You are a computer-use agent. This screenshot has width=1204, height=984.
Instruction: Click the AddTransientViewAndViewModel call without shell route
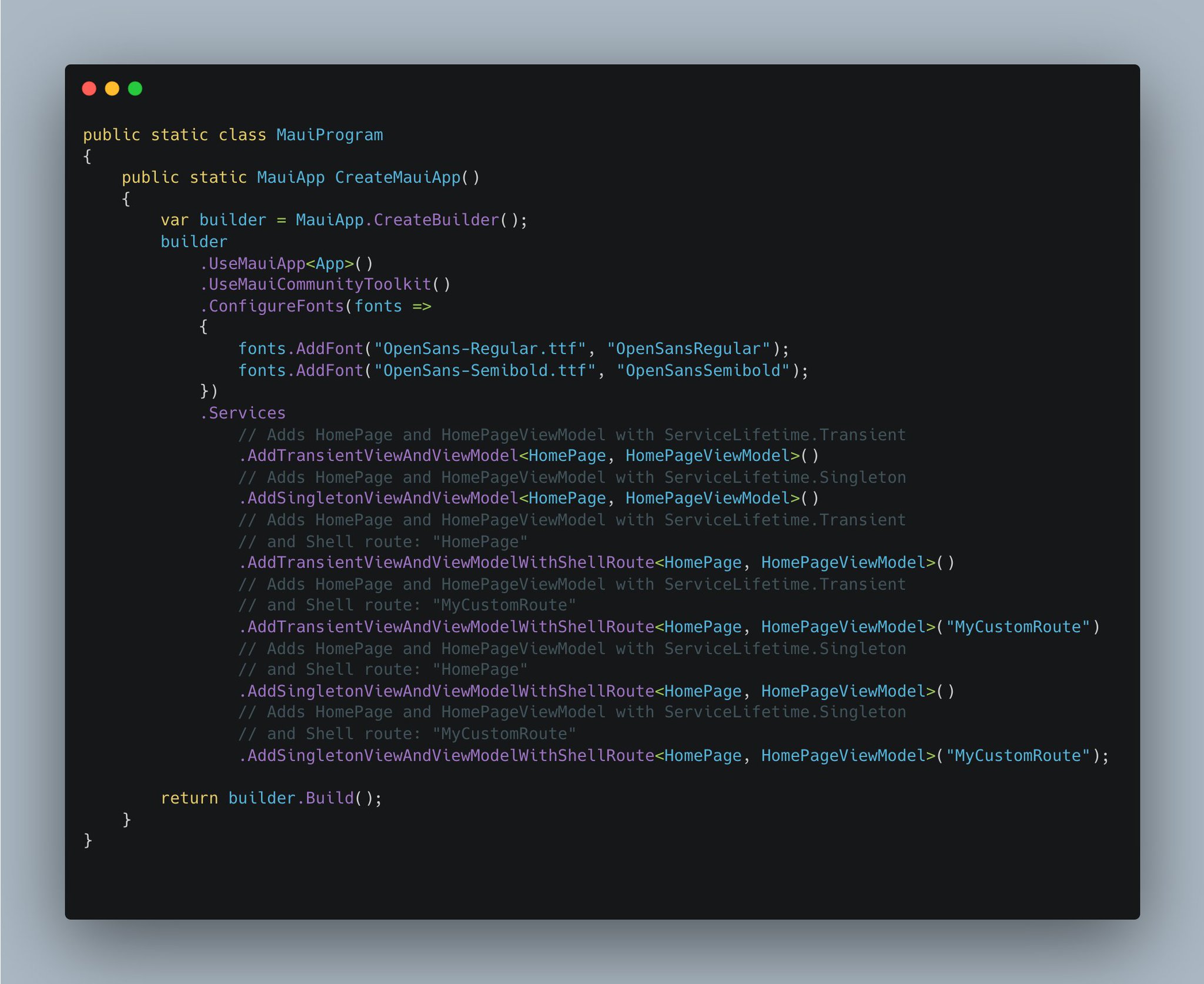click(382, 456)
